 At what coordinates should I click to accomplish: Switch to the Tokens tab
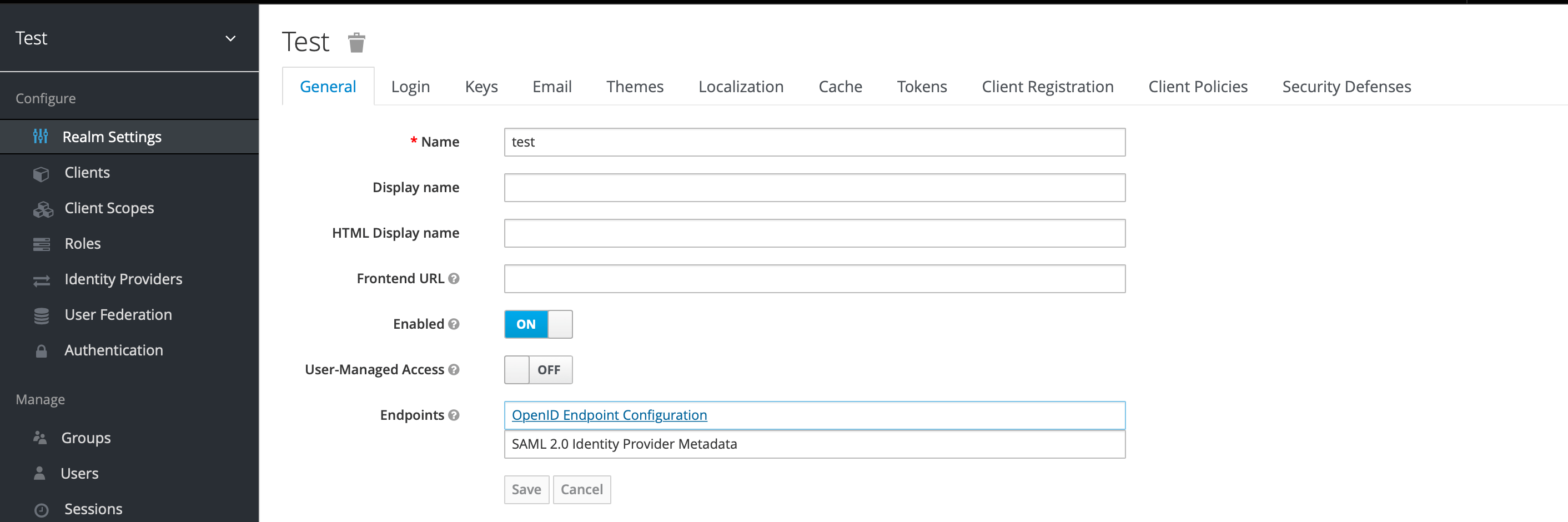click(x=922, y=86)
